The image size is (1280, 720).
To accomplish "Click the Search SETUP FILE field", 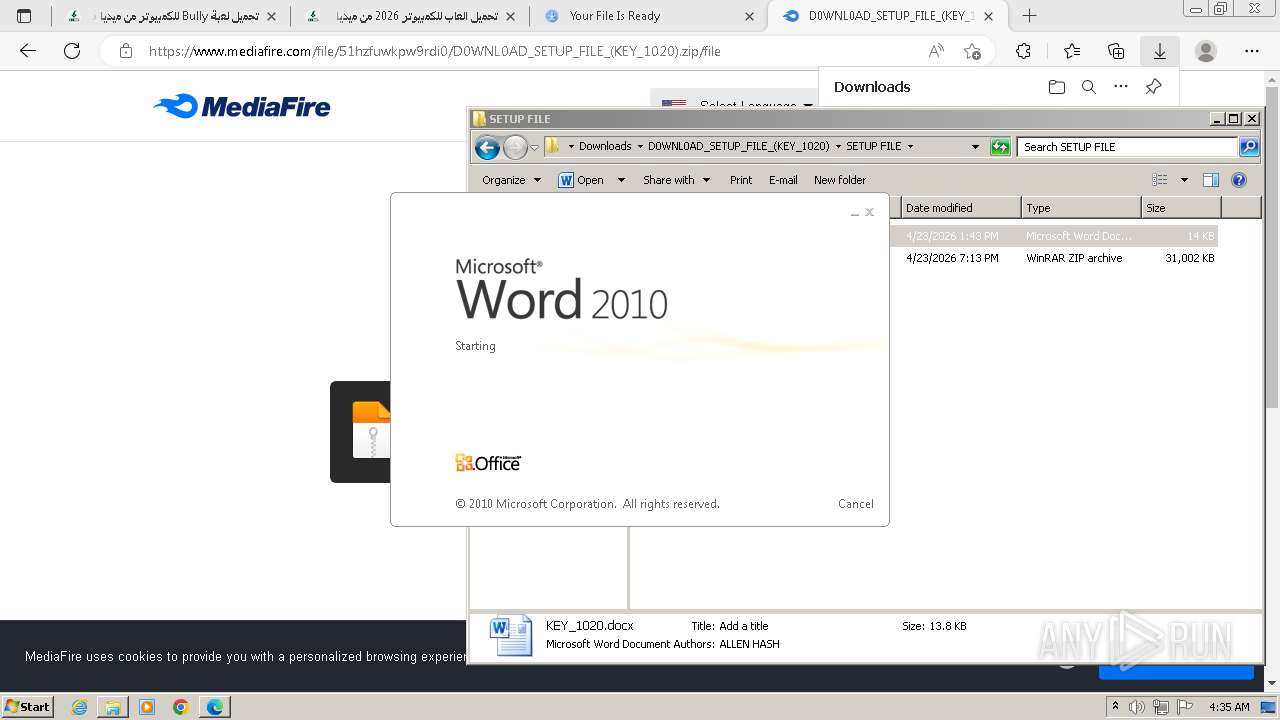I will [x=1127, y=147].
